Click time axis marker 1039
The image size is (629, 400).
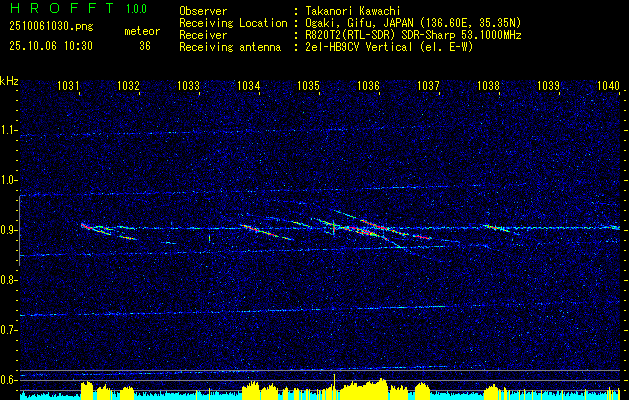coord(548,85)
